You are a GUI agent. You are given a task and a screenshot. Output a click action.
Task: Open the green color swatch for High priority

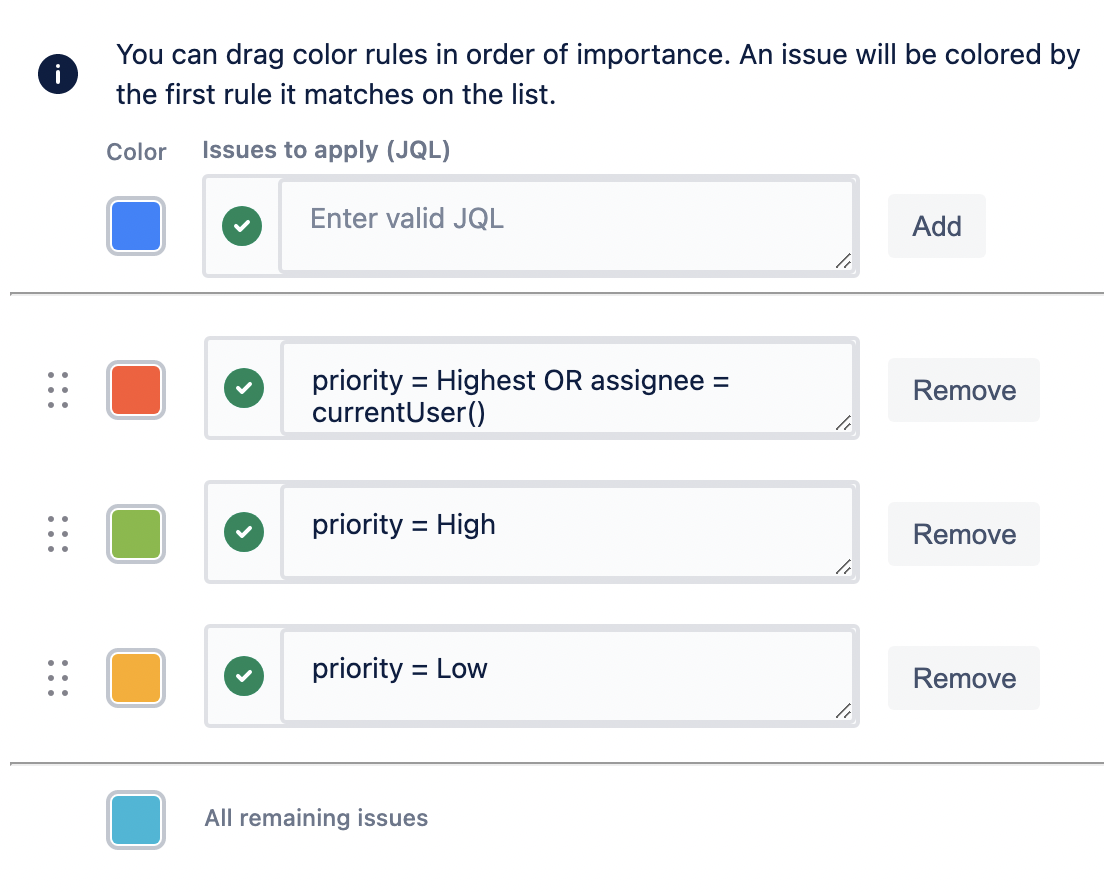click(x=136, y=534)
